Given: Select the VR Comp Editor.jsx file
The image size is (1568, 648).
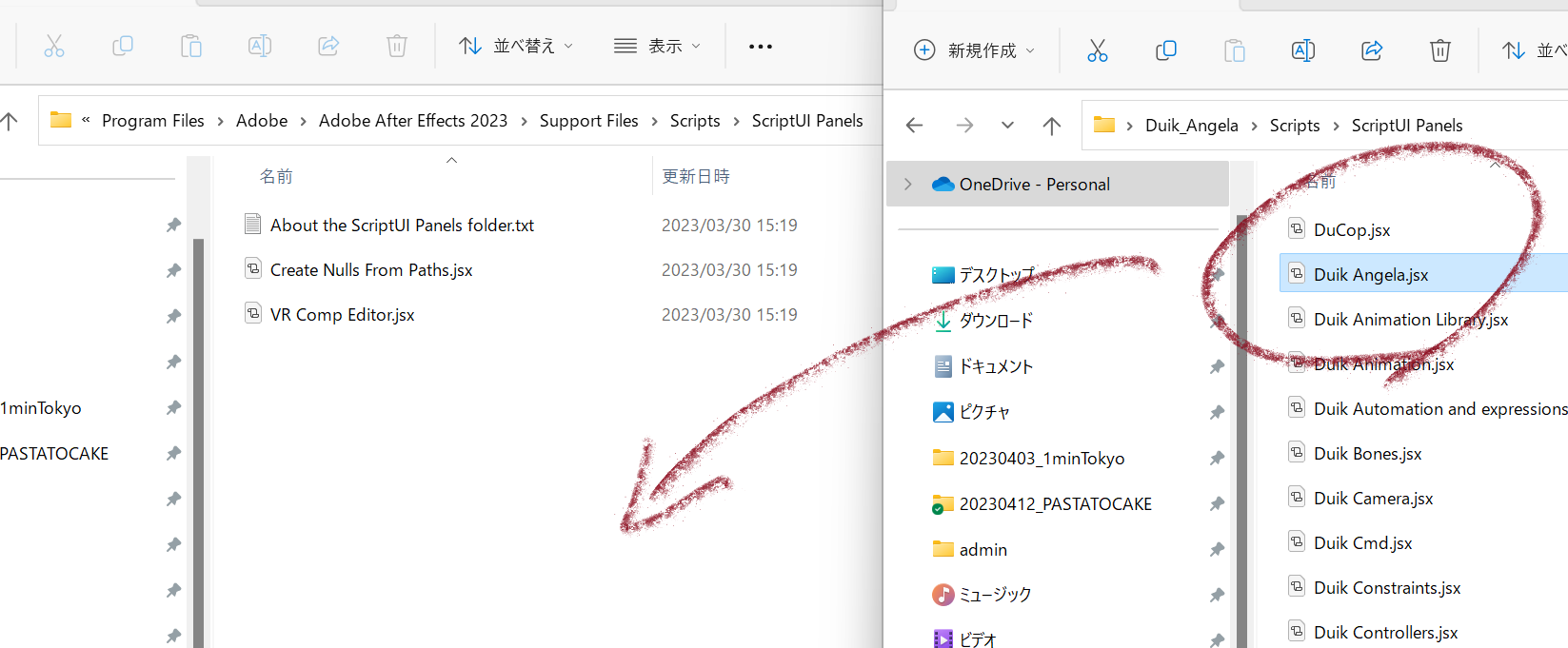Looking at the screenshot, I should [x=342, y=315].
